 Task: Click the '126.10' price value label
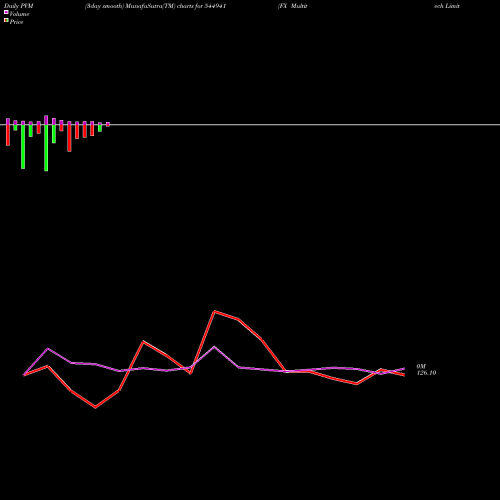coord(426,373)
